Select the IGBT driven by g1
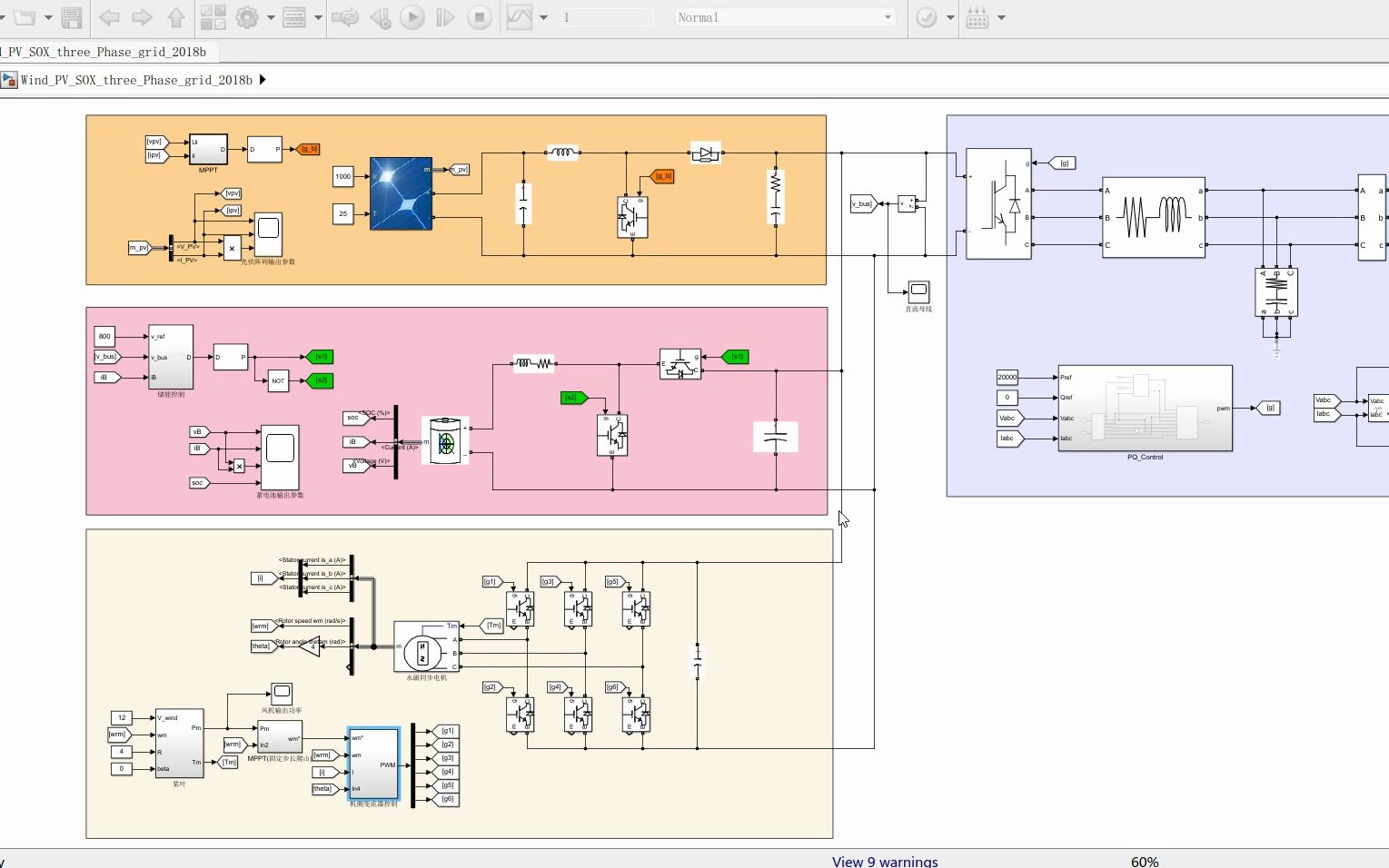1389x868 pixels. pos(520,607)
